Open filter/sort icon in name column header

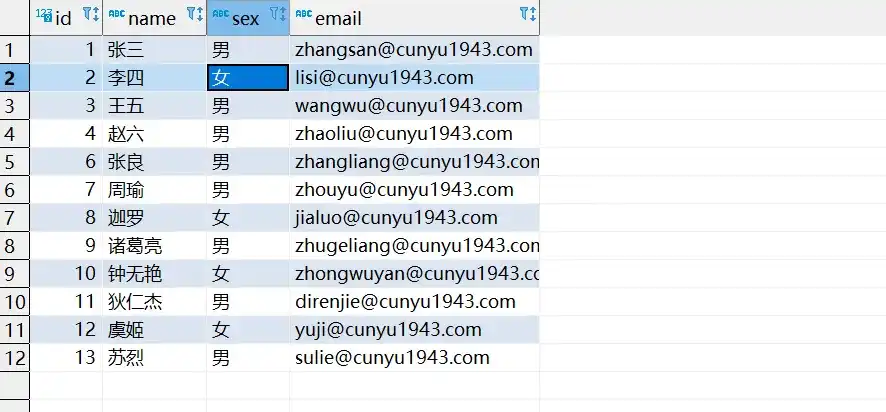tap(194, 14)
